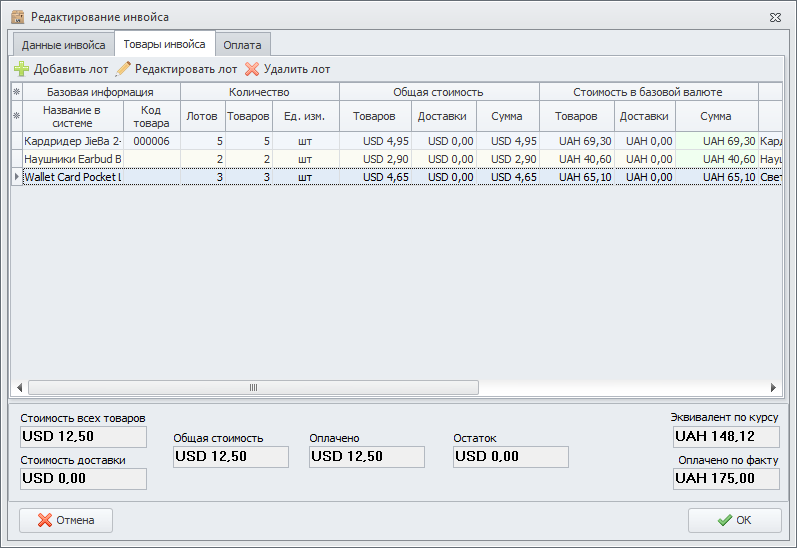This screenshot has height=548, width=797.
Task: Click the scroll right arrow of the grid
Action: (x=772, y=387)
